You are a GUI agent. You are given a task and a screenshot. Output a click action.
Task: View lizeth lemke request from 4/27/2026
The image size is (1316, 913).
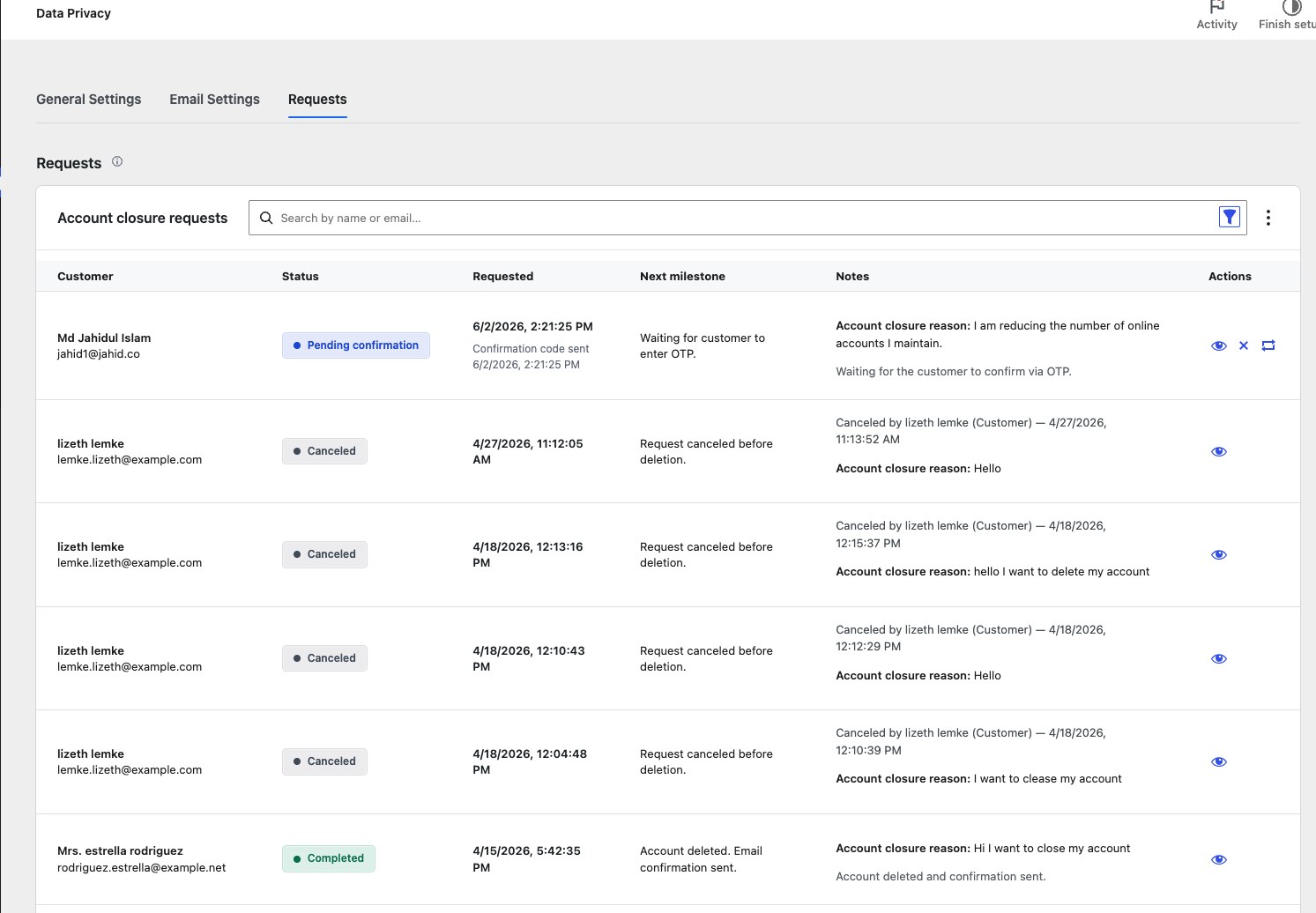[x=1219, y=451]
